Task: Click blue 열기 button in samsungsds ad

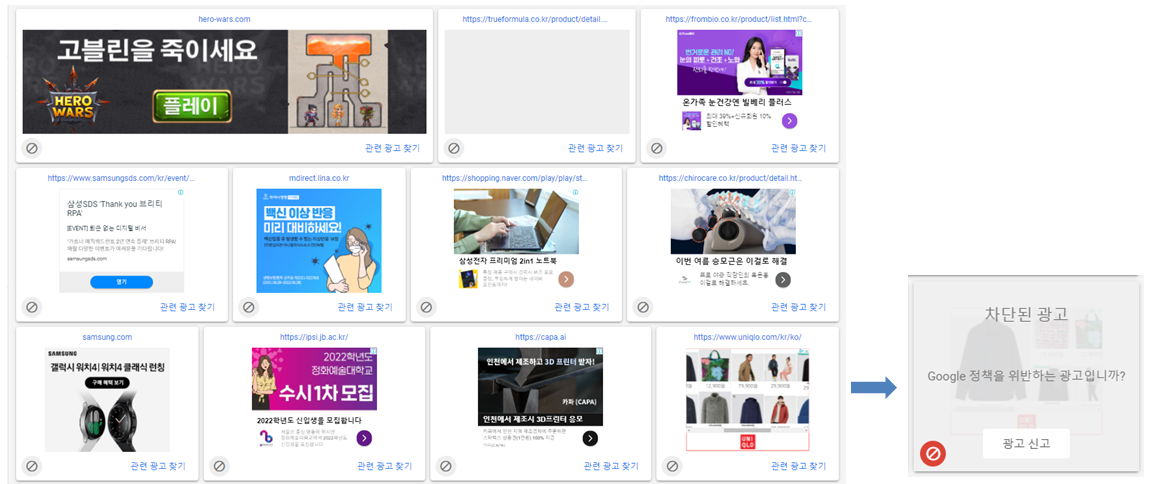Action: click(121, 282)
